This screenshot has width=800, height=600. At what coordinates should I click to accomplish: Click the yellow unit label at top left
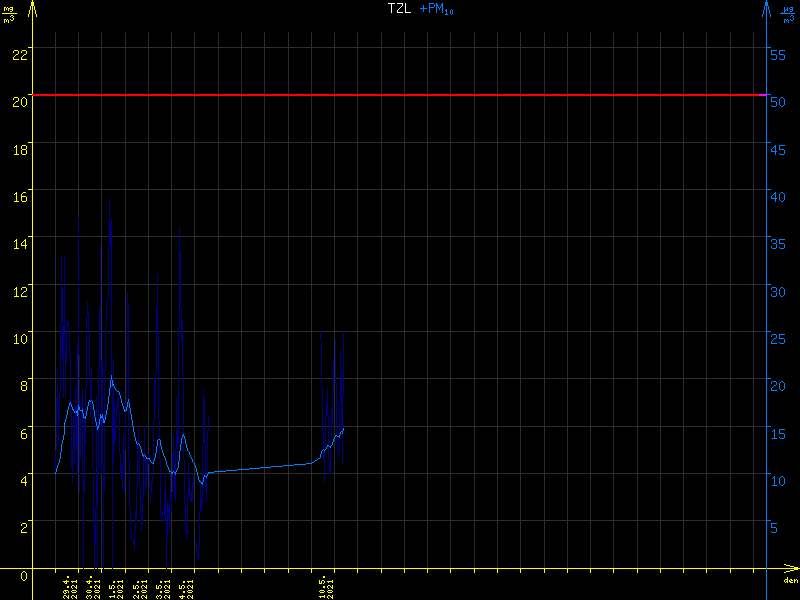10,14
